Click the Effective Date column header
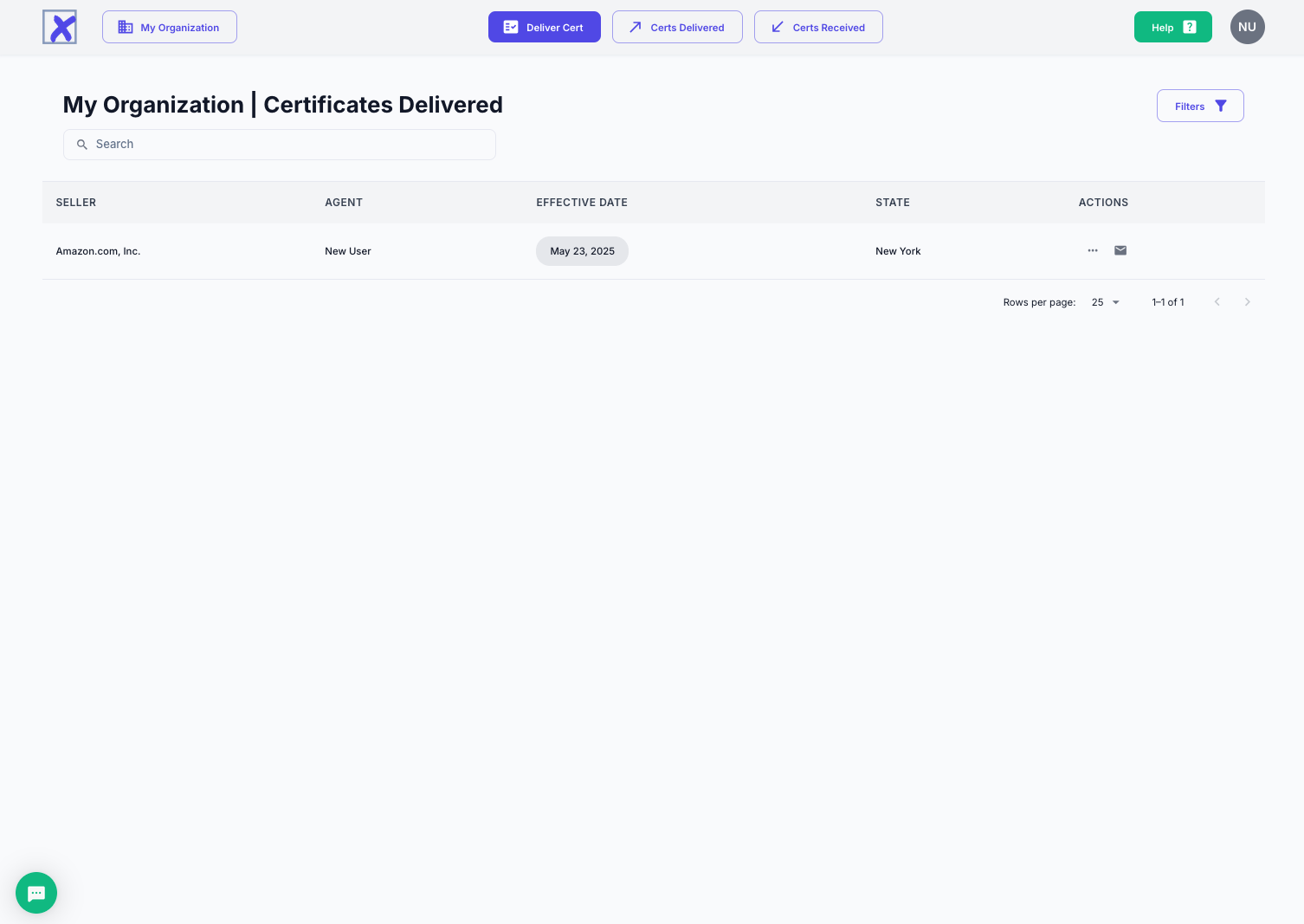This screenshot has width=1304, height=924. point(582,203)
